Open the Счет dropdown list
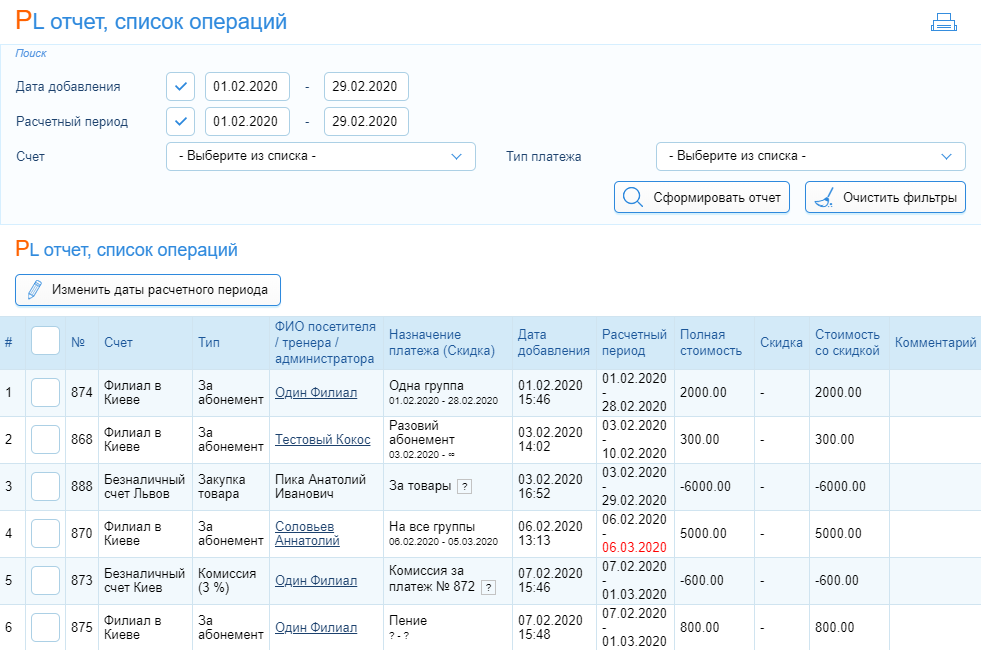Viewport: 981px width, 650px height. pos(321,156)
